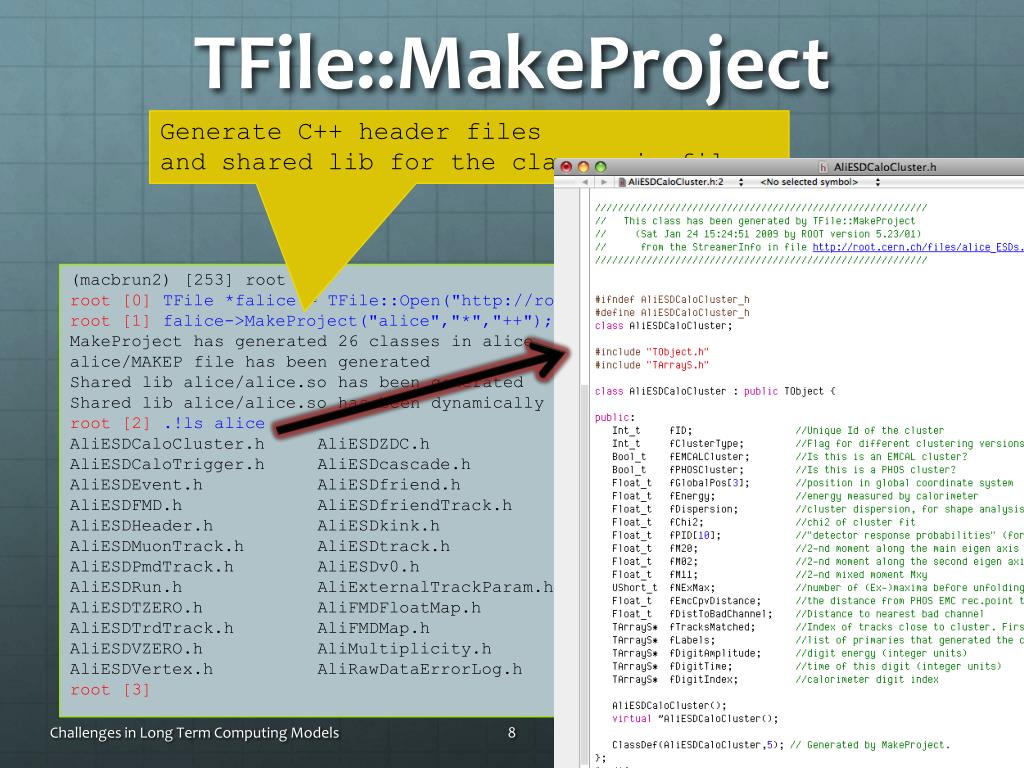1024x768 pixels.
Task: Click AliESDkink.h in the terminal listing
Action: [378, 526]
